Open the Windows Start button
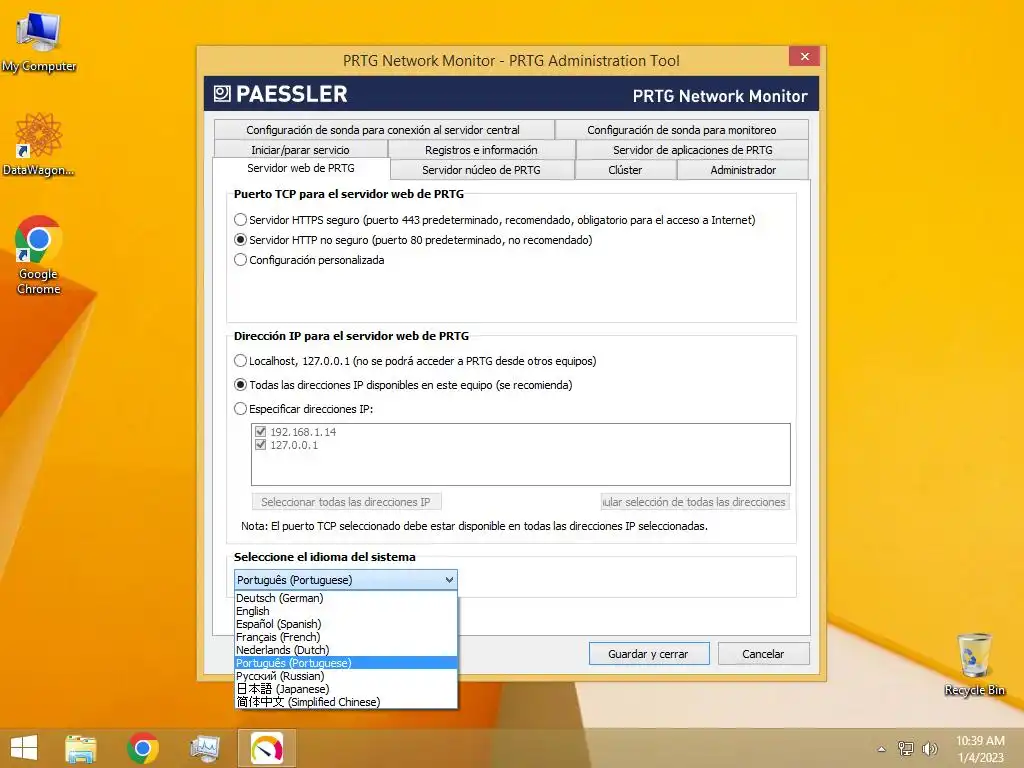This screenshot has width=1024, height=768. 24,748
